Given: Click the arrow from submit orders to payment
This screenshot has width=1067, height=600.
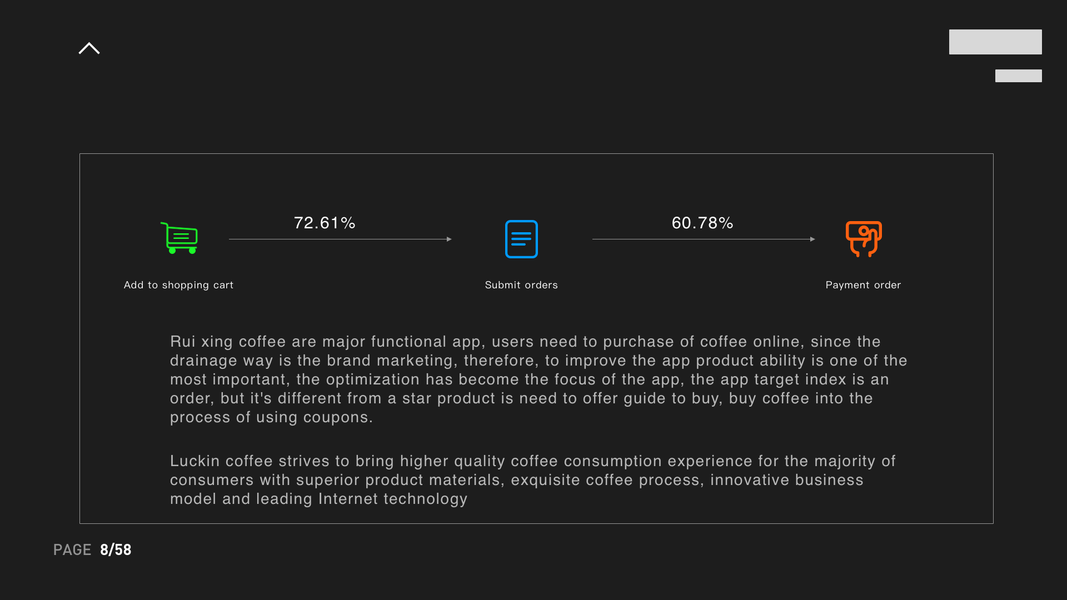Looking at the screenshot, I should point(703,239).
